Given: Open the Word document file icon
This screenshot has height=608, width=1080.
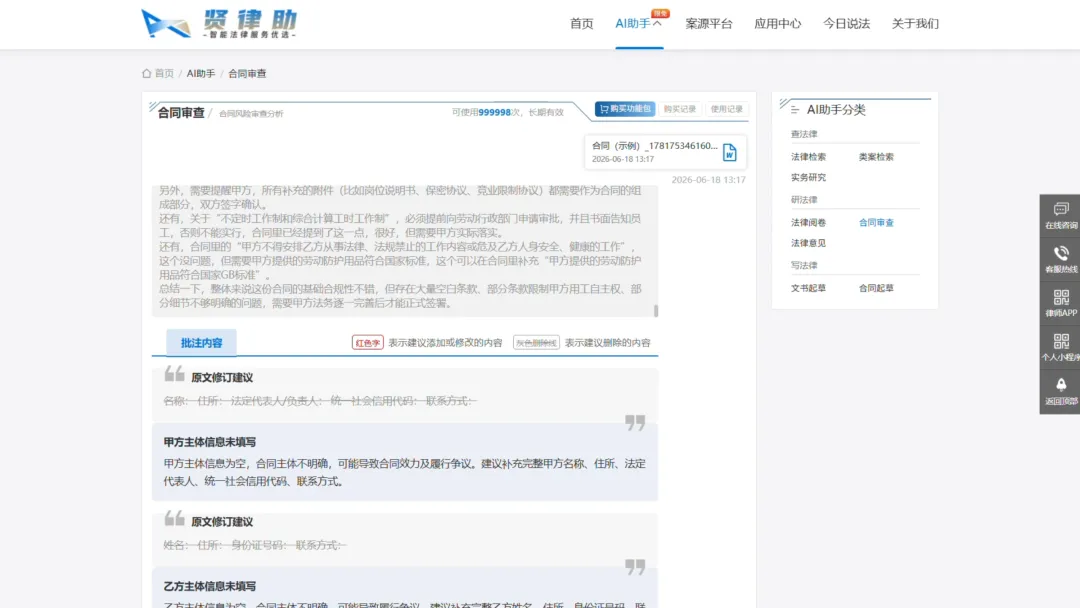Looking at the screenshot, I should click(x=729, y=152).
